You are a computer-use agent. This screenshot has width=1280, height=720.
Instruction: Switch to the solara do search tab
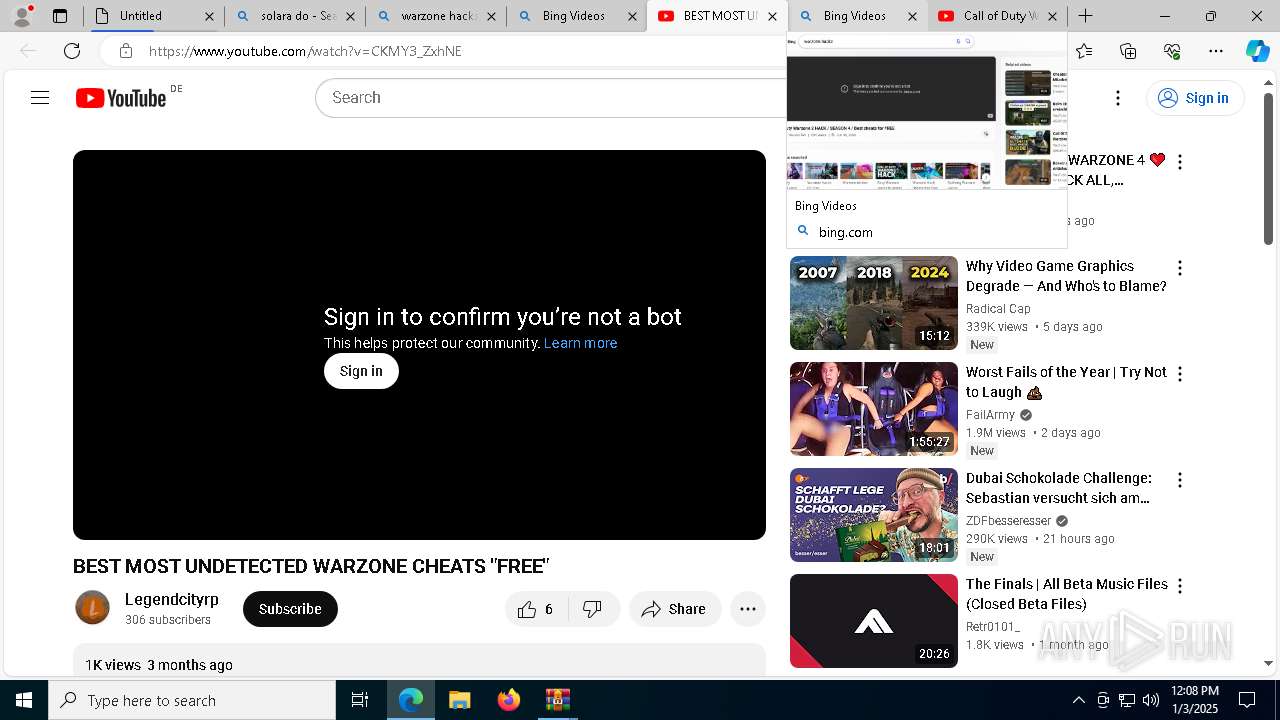pyautogui.click(x=294, y=16)
